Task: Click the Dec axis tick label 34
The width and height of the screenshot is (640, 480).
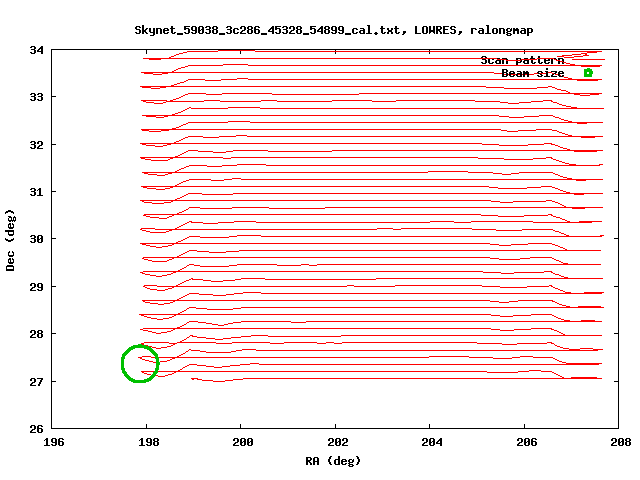Action: 36,50
